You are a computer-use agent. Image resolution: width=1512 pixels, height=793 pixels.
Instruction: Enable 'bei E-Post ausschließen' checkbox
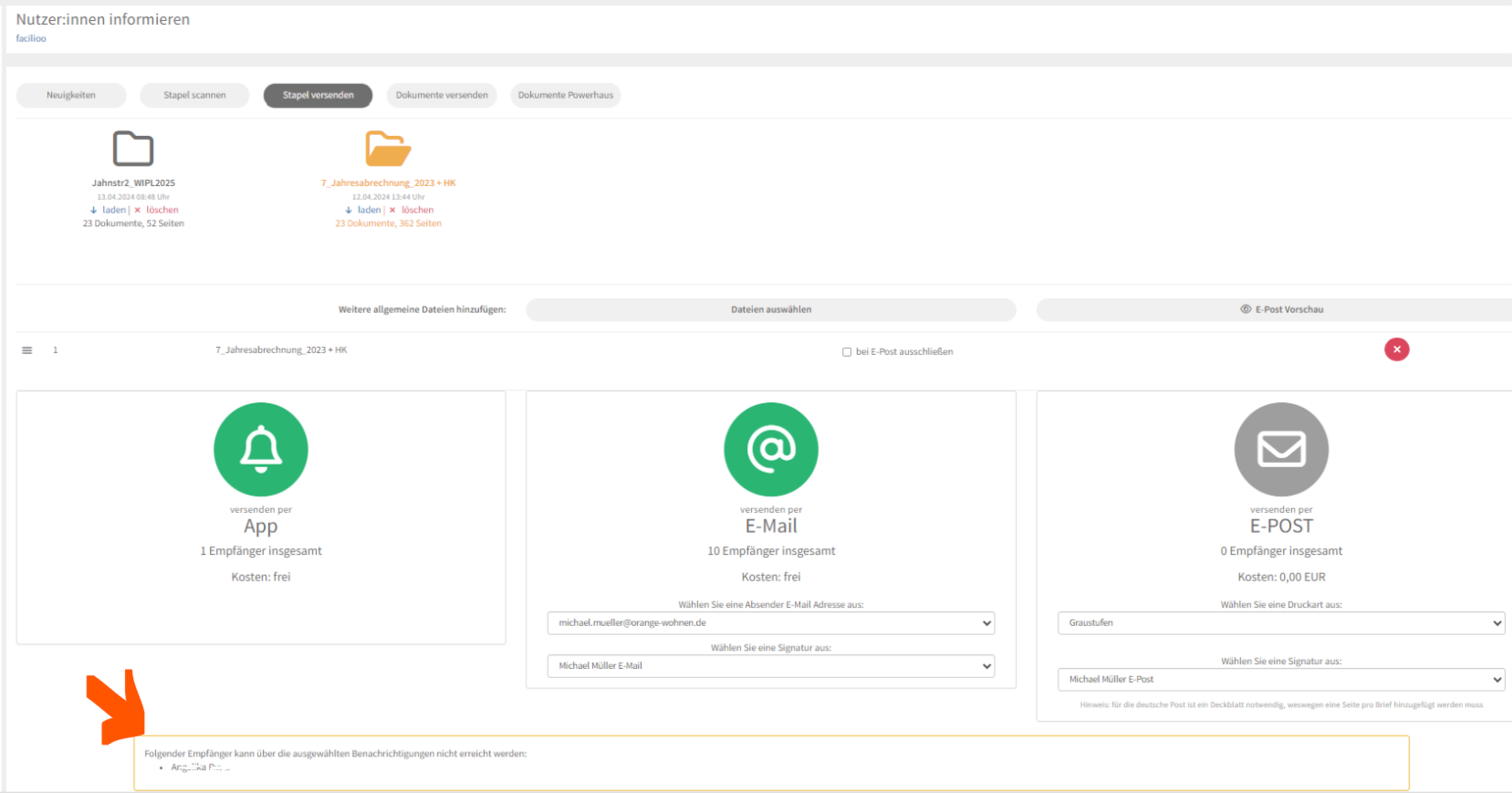847,352
